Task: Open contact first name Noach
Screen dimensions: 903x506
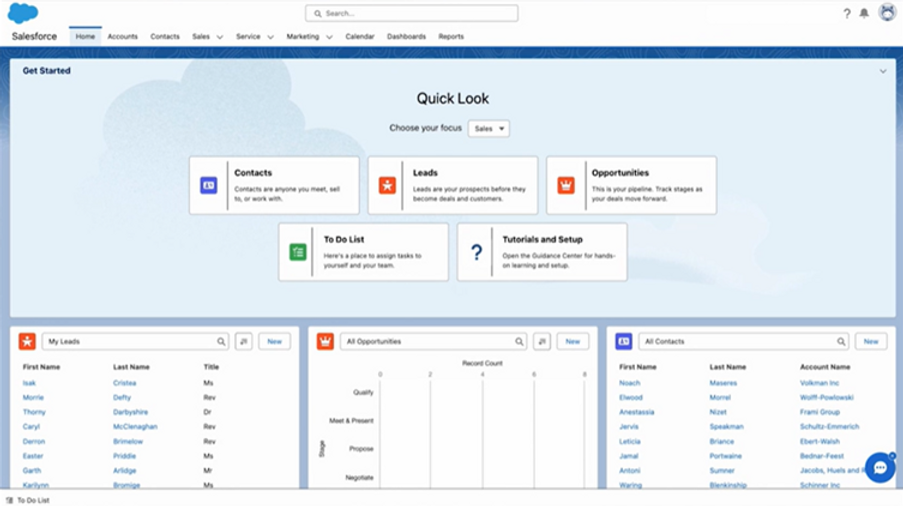Action: coord(629,383)
